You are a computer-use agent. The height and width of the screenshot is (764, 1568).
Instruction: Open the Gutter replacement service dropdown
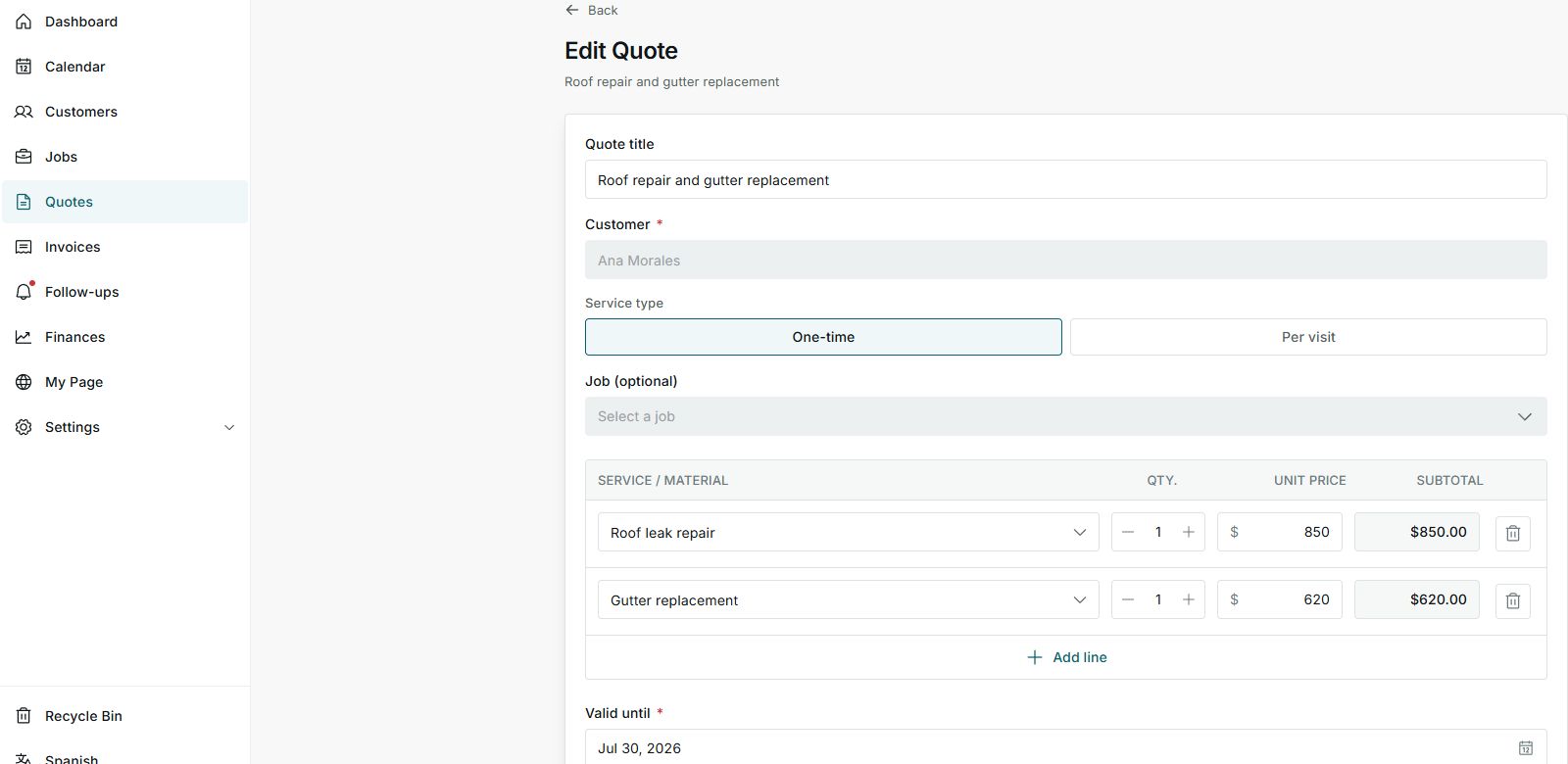[x=849, y=599]
